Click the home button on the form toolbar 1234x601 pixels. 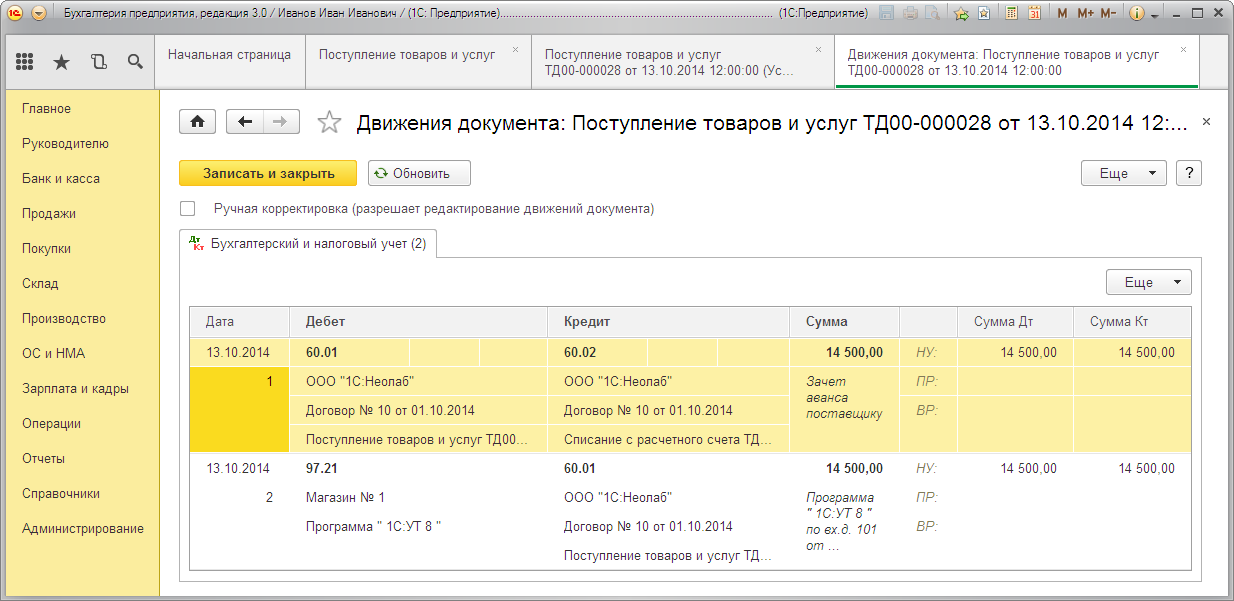tap(198, 121)
